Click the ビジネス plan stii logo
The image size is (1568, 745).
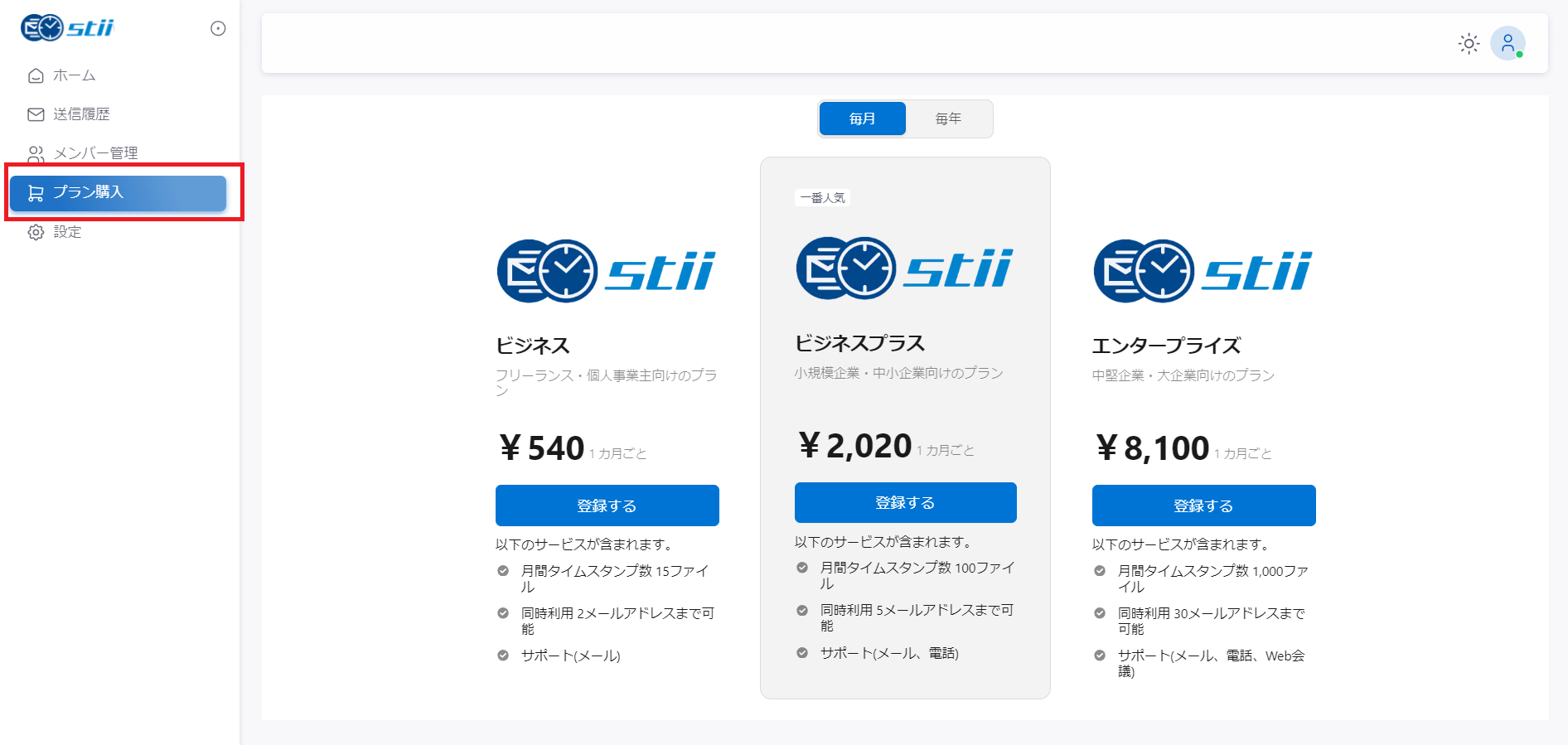point(606,271)
